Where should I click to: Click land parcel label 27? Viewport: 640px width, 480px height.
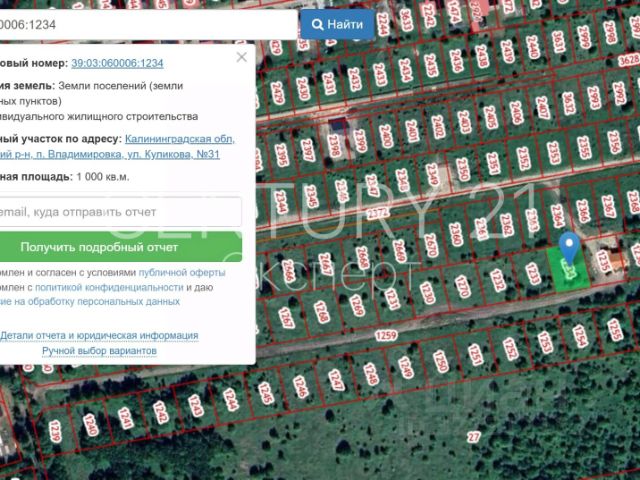473,438
